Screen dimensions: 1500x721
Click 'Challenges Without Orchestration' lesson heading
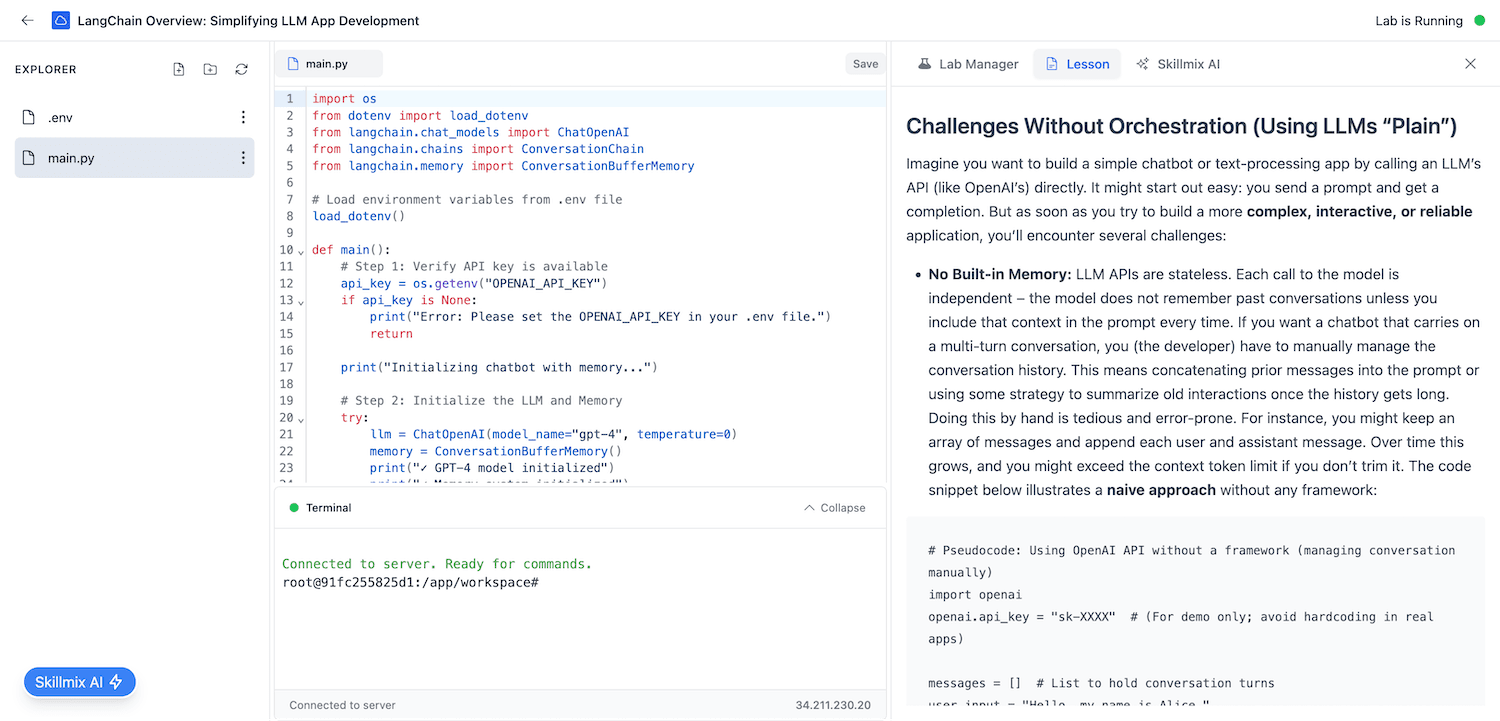(x=1181, y=126)
